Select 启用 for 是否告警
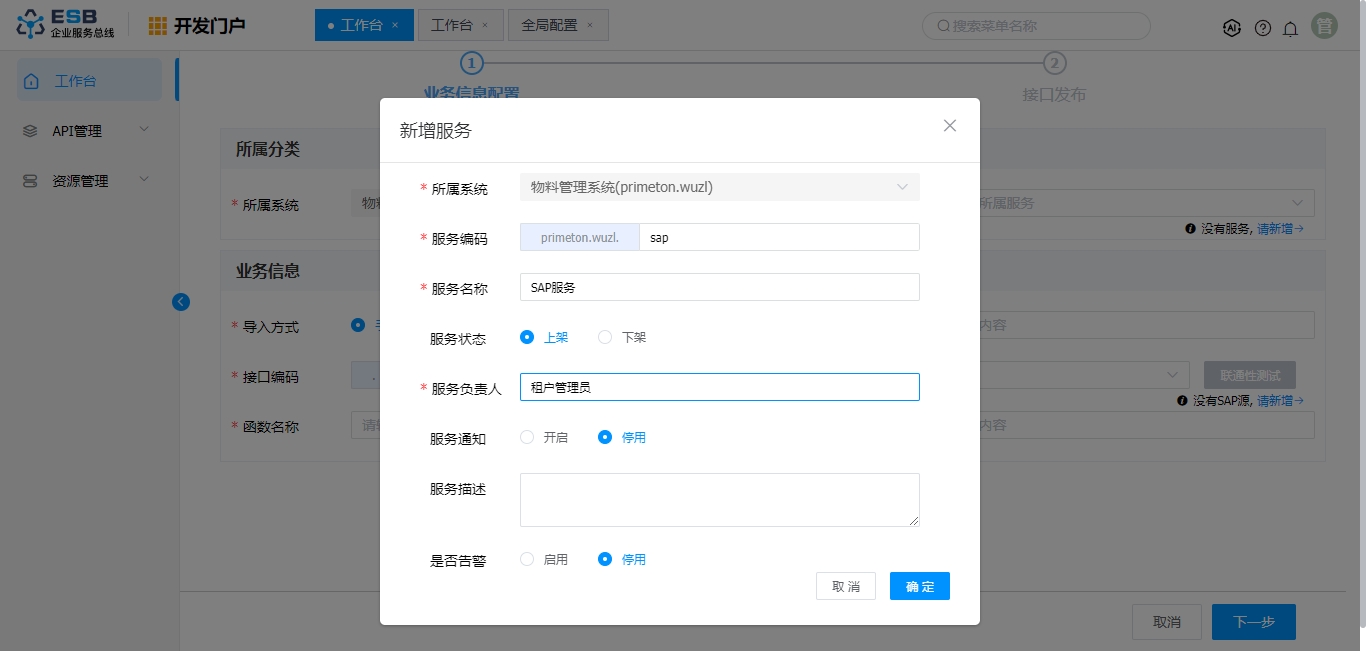Screen dimensions: 1366x651 point(527,559)
